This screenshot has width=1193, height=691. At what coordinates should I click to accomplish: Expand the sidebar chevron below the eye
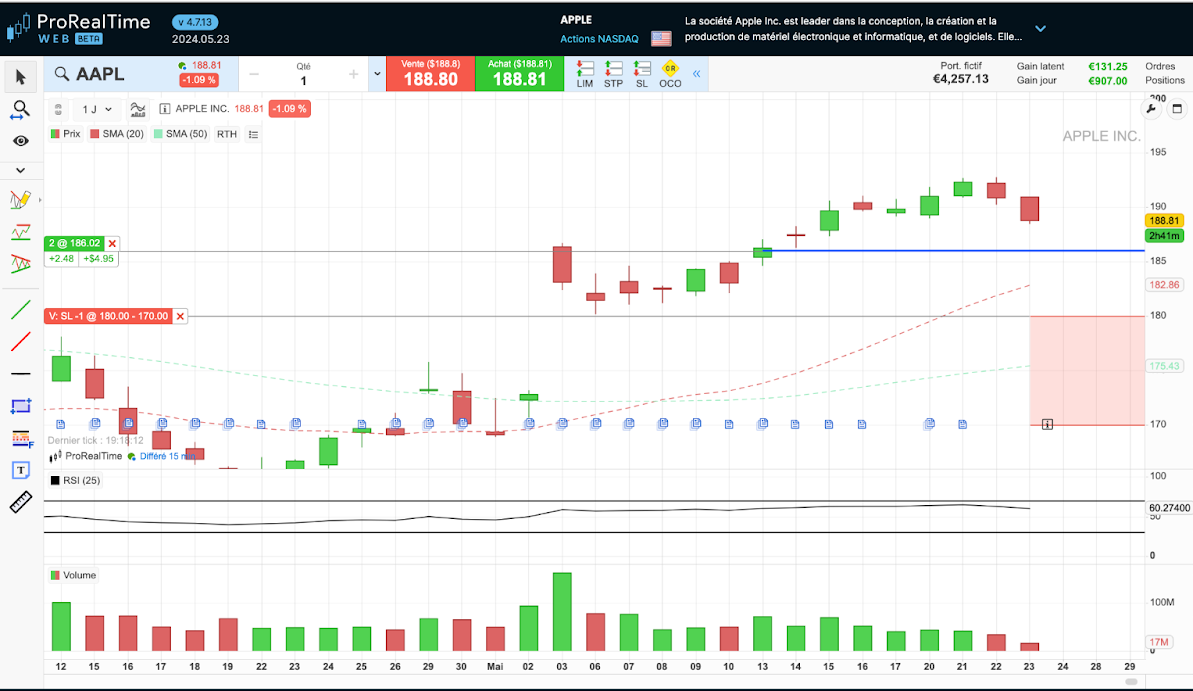(x=21, y=170)
